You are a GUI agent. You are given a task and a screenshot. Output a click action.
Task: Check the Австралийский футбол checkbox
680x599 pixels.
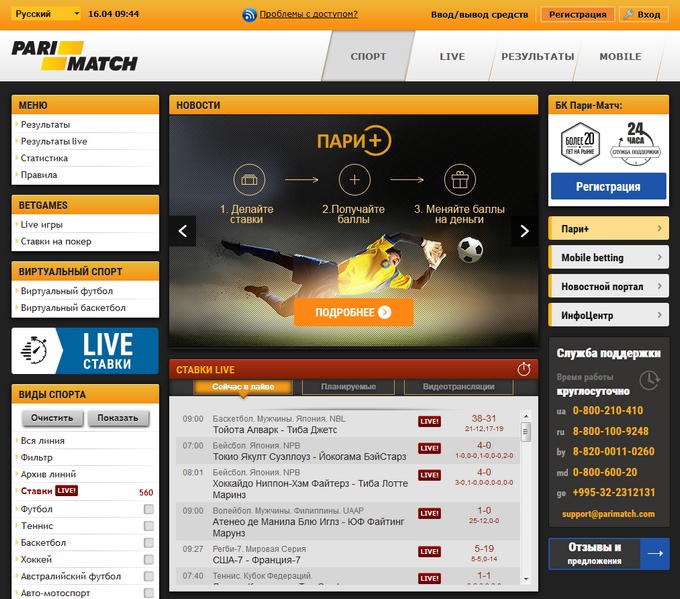tap(149, 576)
